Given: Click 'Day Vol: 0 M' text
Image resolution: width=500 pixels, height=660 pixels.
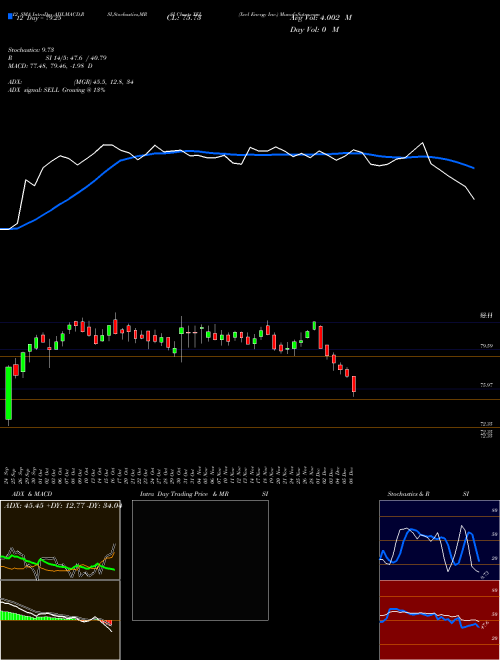Looking at the screenshot, I should 314,29.
